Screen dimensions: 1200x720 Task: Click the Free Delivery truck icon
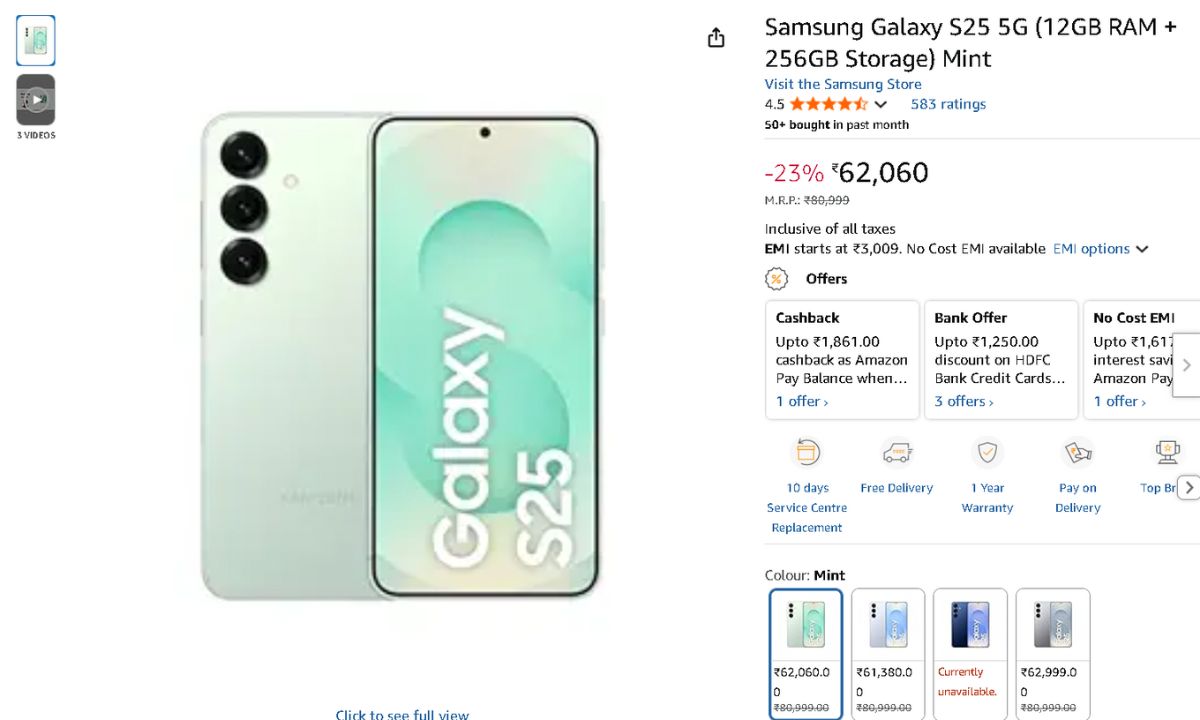[896, 453]
